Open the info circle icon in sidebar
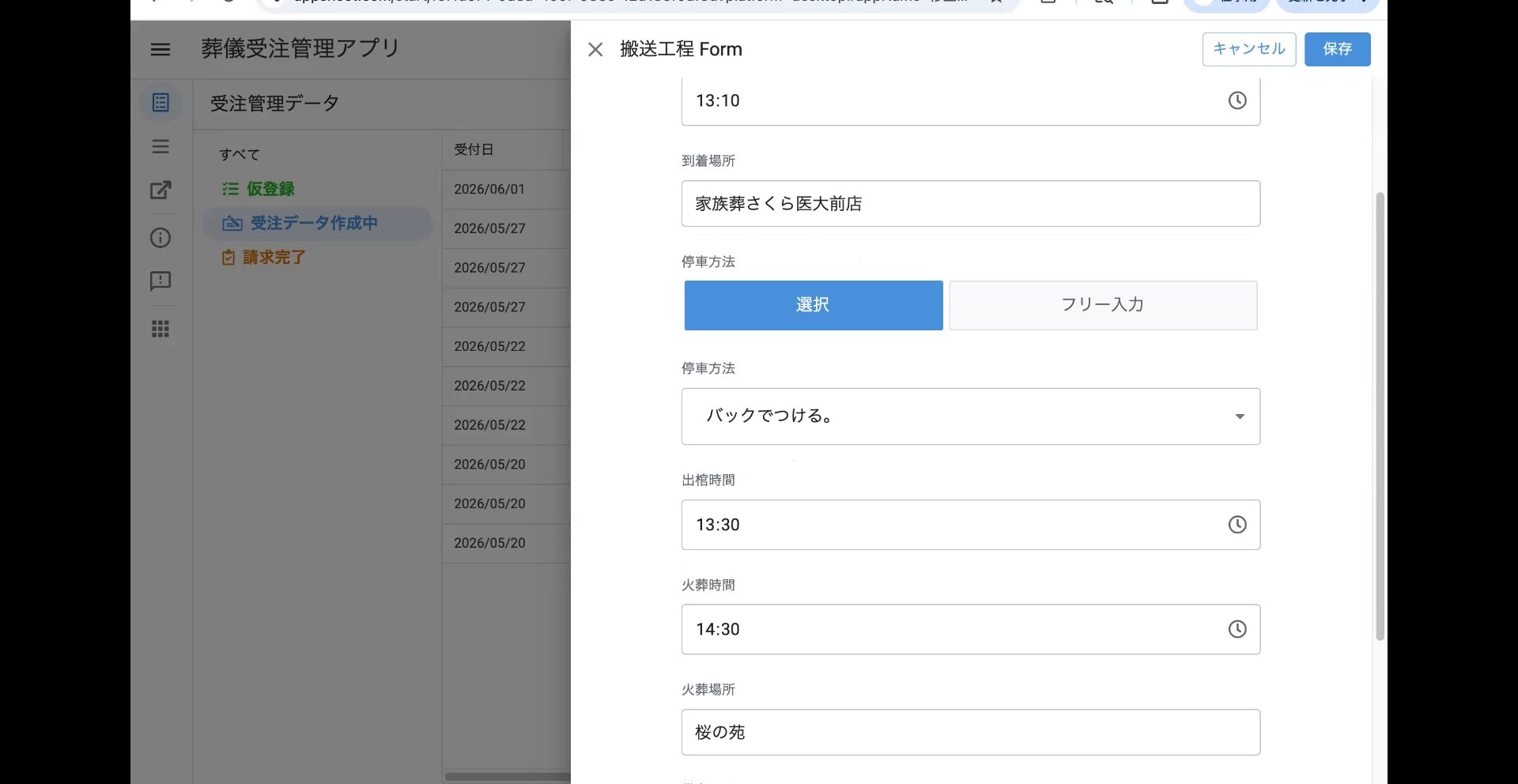Image resolution: width=1518 pixels, height=784 pixels. click(x=160, y=238)
